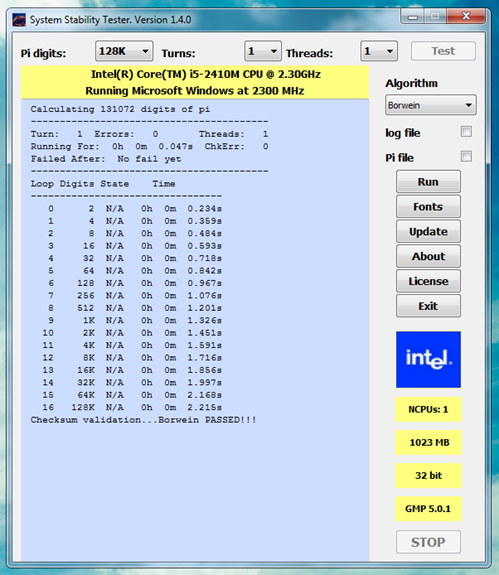Viewport: 499px width, 575px height.
Task: Click the loop 13 row with 1.856s
Action: pyautogui.click(x=132, y=370)
